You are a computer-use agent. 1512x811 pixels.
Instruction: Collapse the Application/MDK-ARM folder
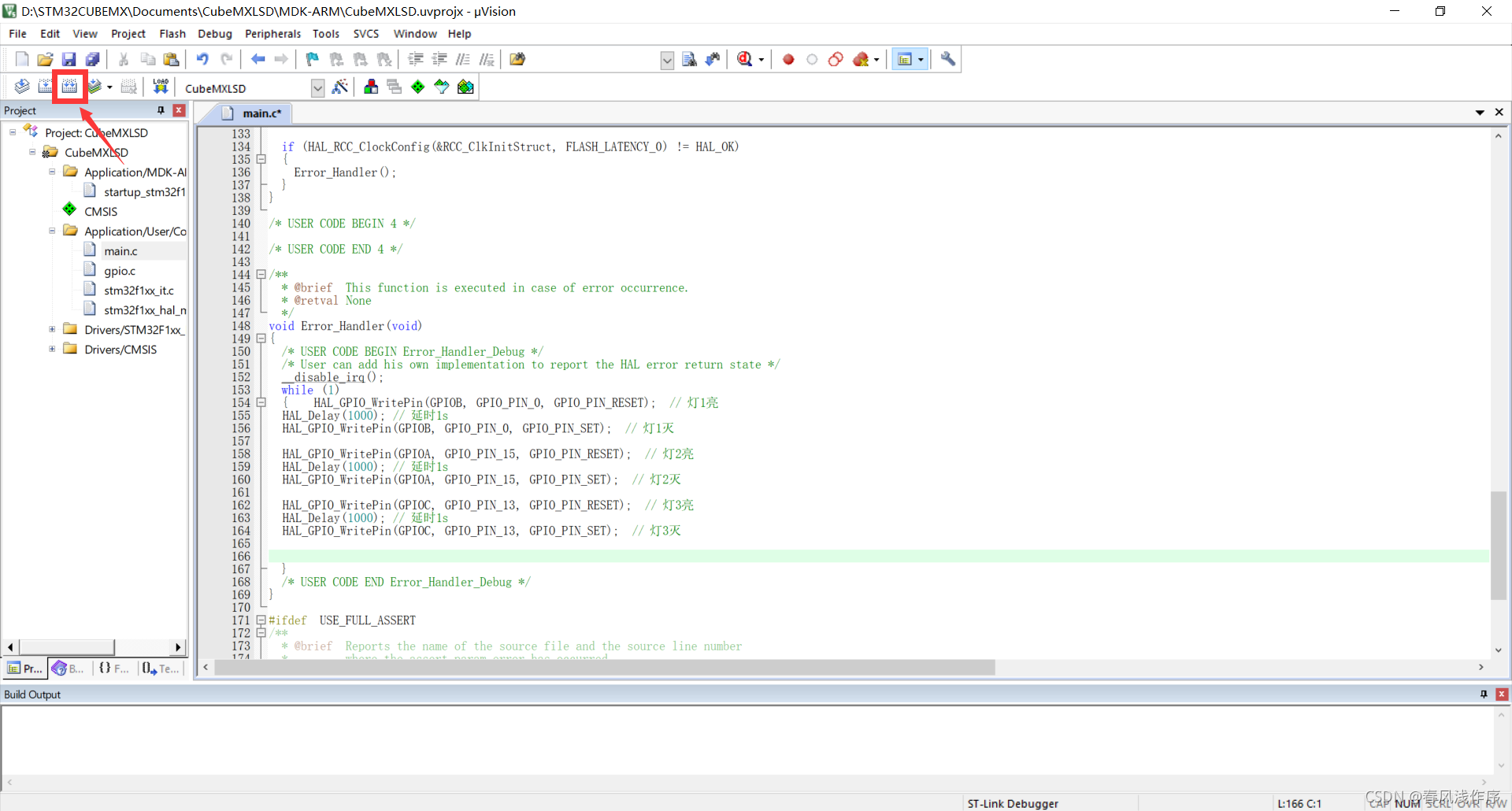click(52, 172)
